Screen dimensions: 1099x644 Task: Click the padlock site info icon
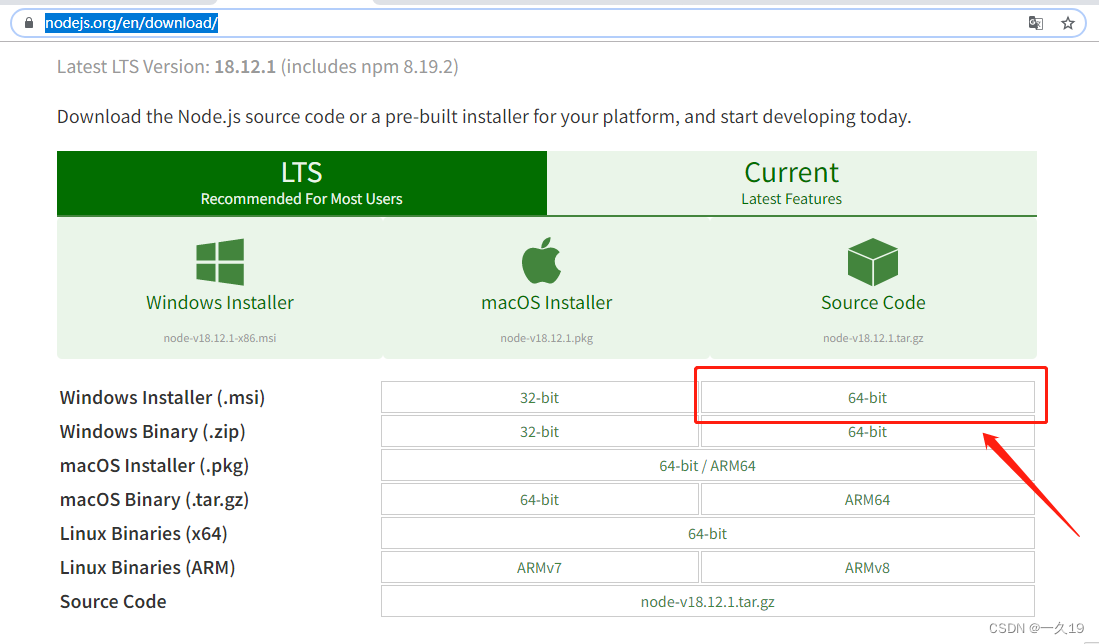tap(29, 23)
